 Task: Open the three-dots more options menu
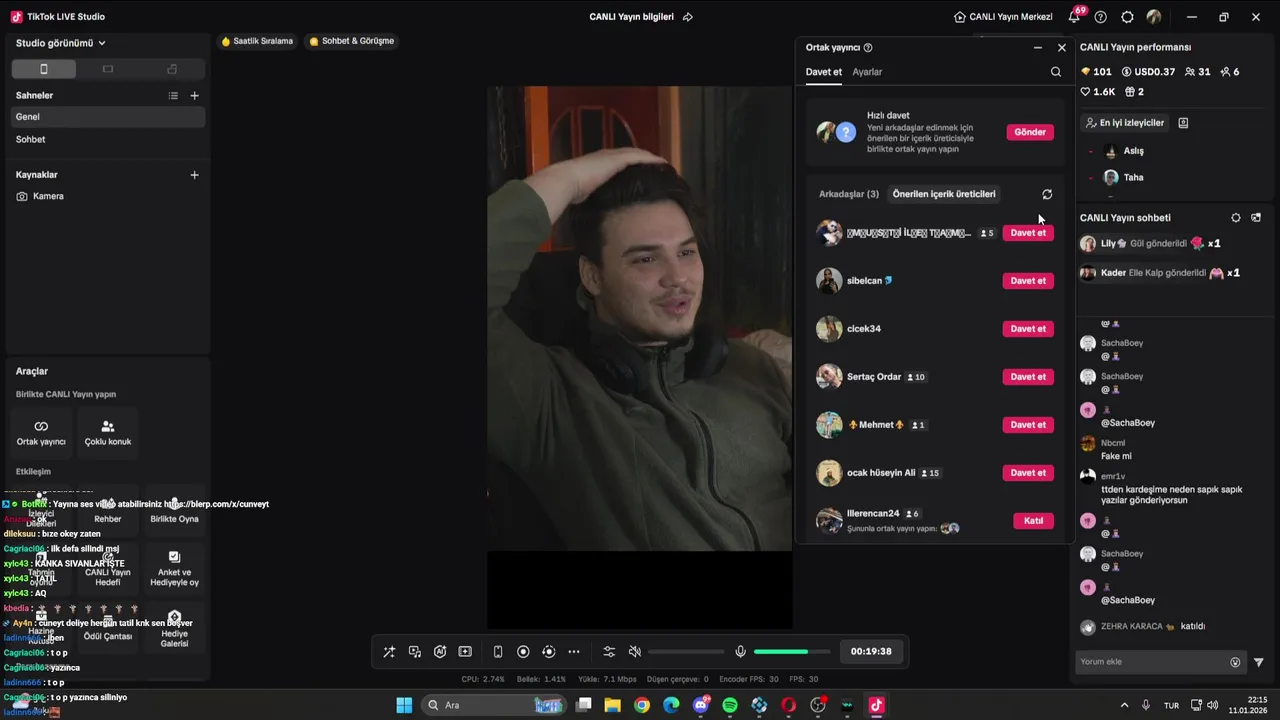(x=574, y=652)
